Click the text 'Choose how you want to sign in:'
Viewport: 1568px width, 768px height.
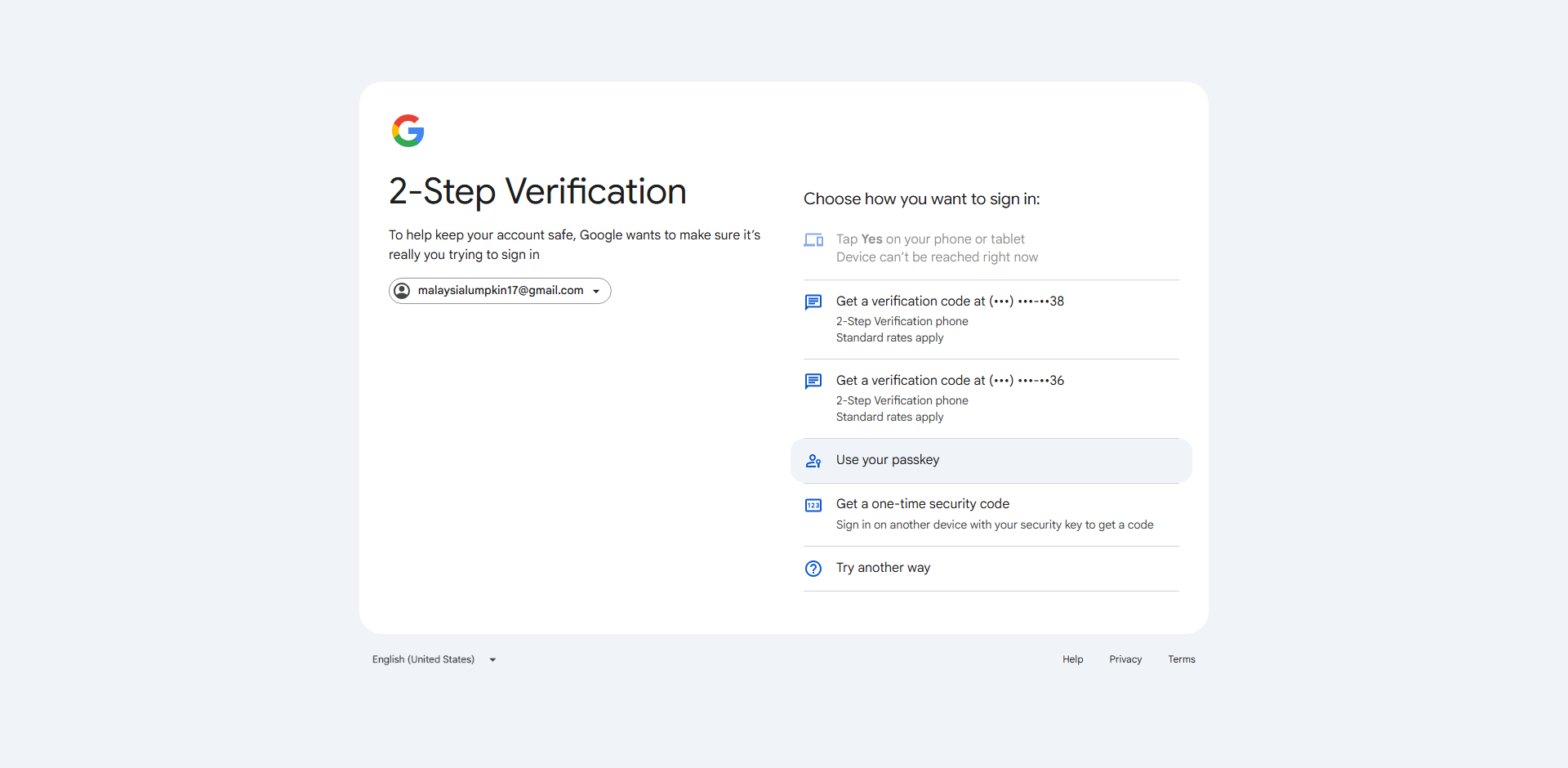tap(922, 199)
